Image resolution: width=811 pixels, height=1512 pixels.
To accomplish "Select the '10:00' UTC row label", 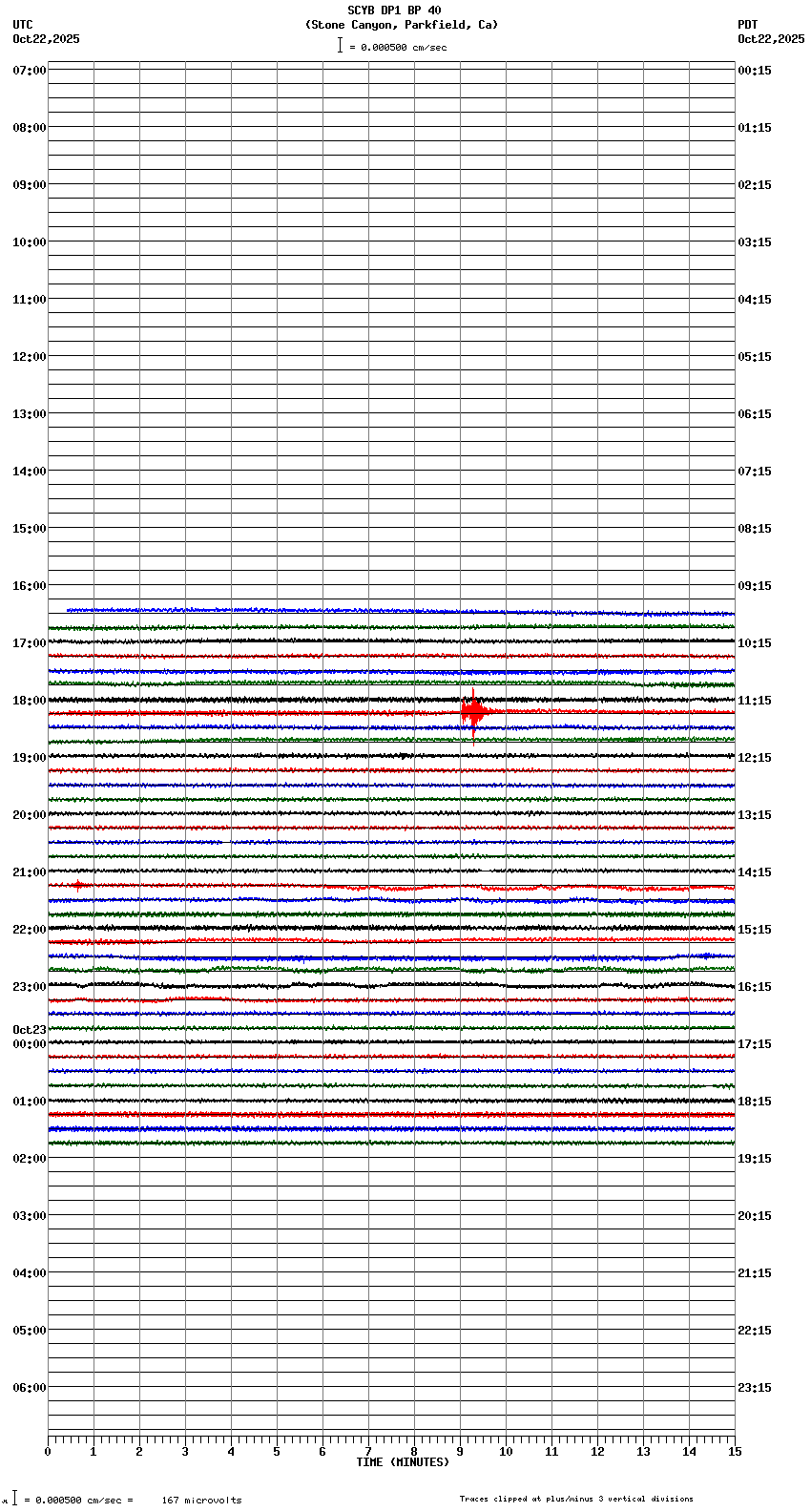I will [x=30, y=242].
